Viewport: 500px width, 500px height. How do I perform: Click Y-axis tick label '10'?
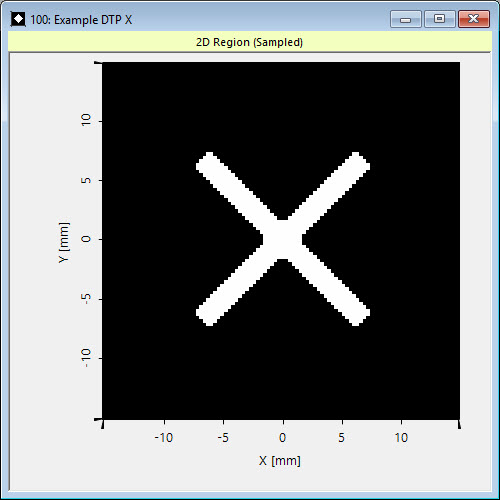(x=86, y=120)
